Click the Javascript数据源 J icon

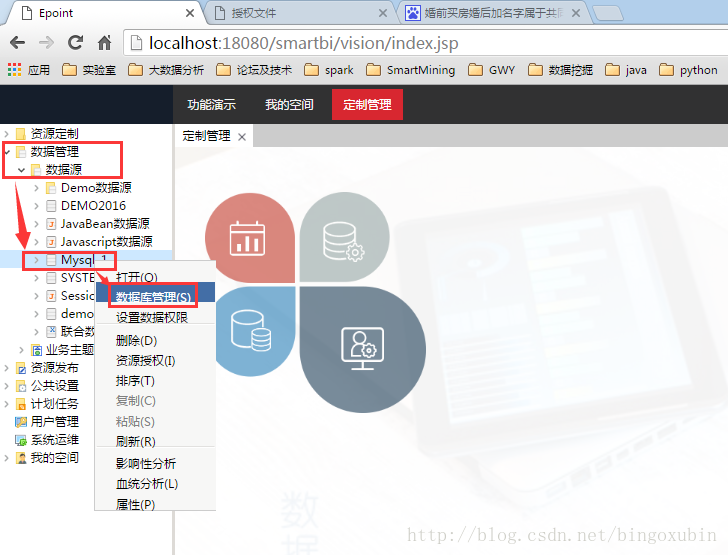click(x=52, y=242)
